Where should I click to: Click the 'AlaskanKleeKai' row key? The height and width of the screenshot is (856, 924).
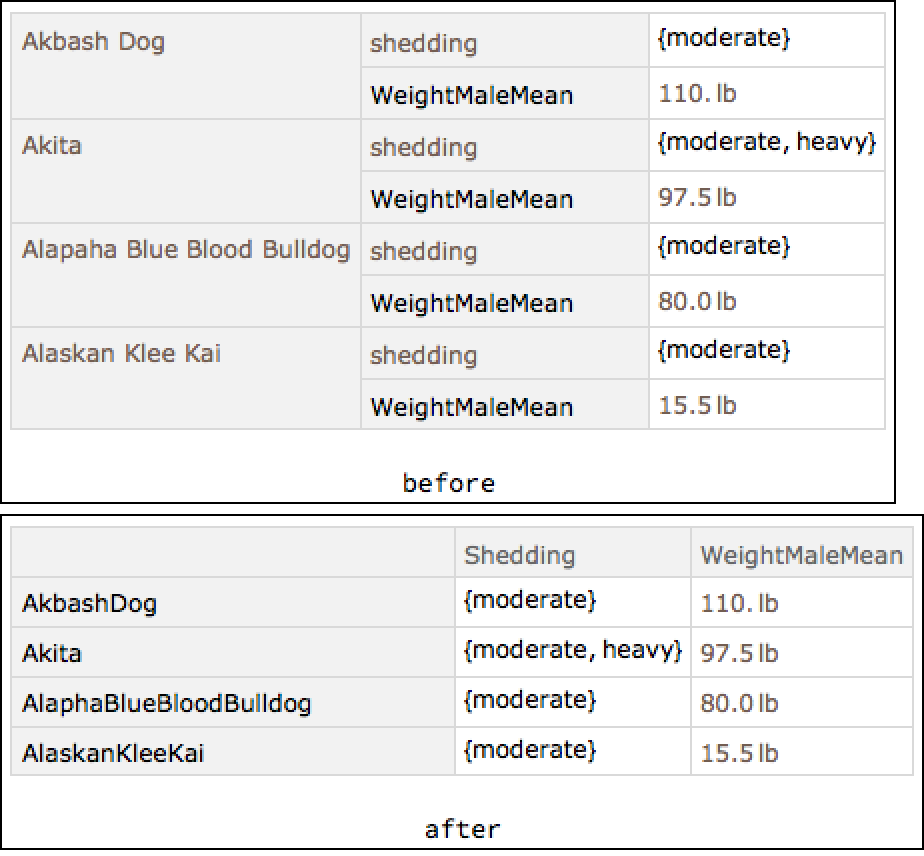point(113,753)
